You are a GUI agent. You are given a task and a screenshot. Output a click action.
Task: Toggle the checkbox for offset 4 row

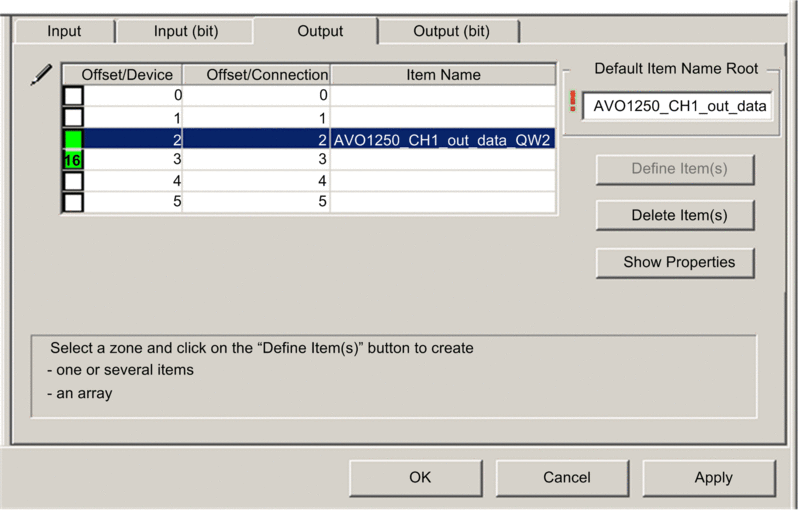point(73,181)
